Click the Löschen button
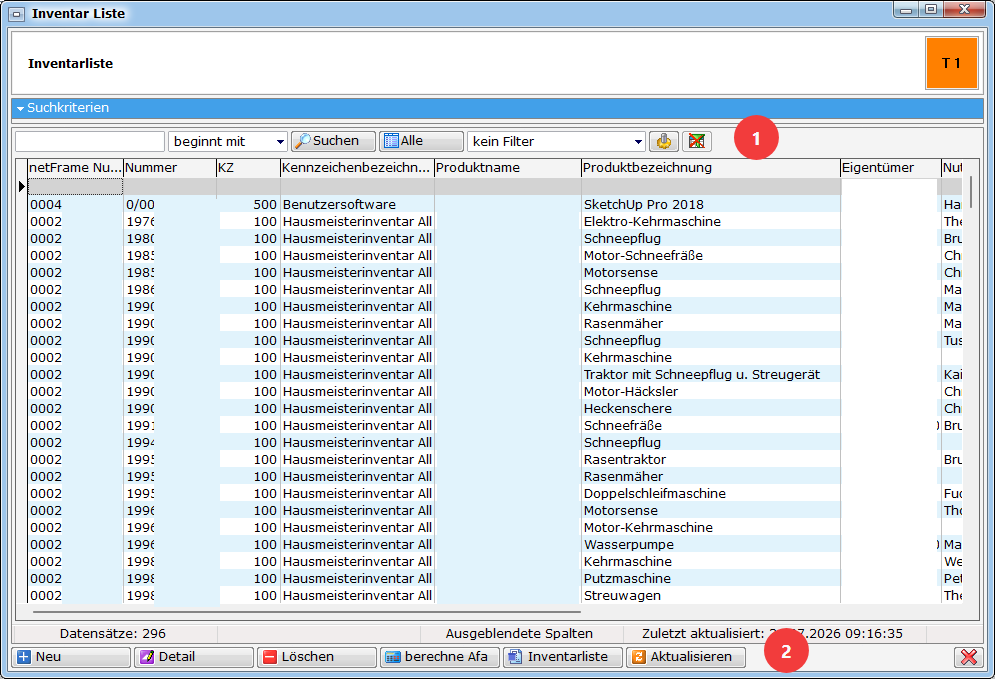The width and height of the screenshot is (995, 679). click(x=317, y=657)
